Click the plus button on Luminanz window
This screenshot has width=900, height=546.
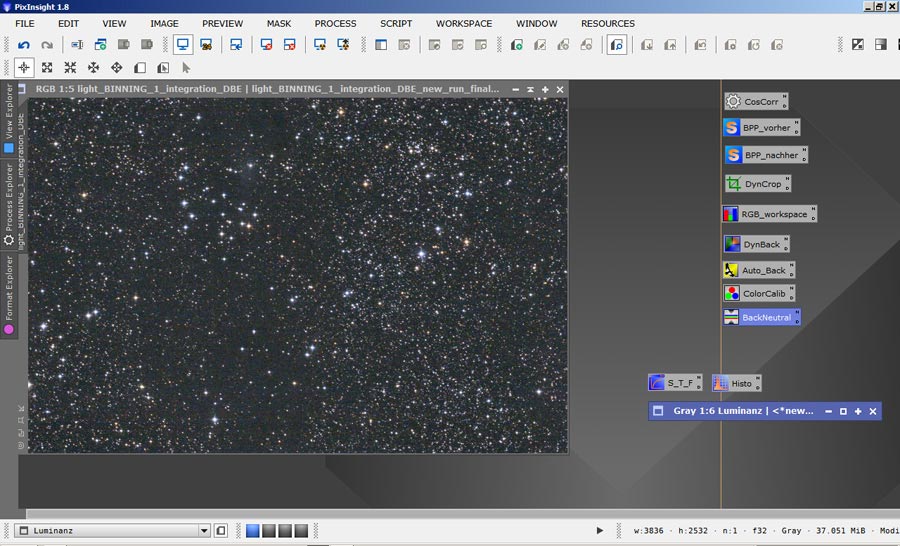[858, 411]
